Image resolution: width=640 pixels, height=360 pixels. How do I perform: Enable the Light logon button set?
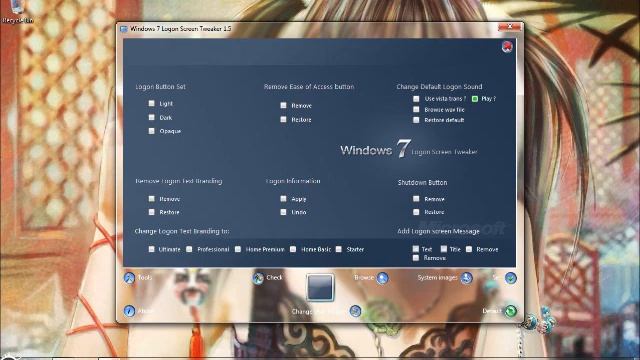pos(151,103)
